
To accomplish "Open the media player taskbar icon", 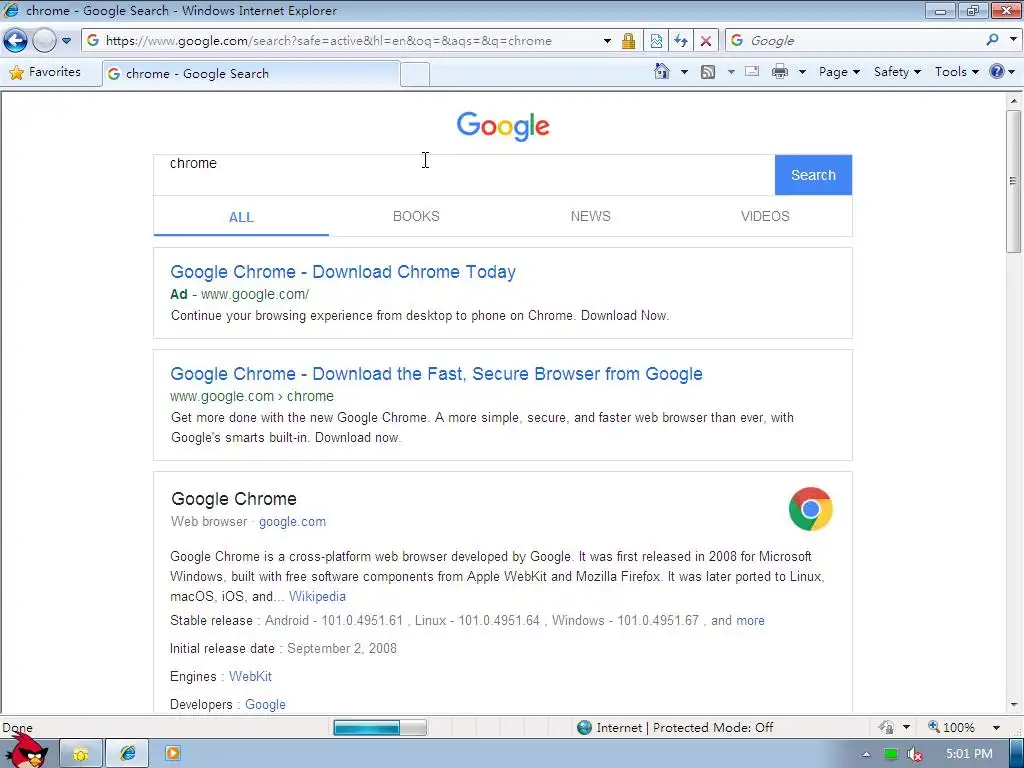I will 172,754.
